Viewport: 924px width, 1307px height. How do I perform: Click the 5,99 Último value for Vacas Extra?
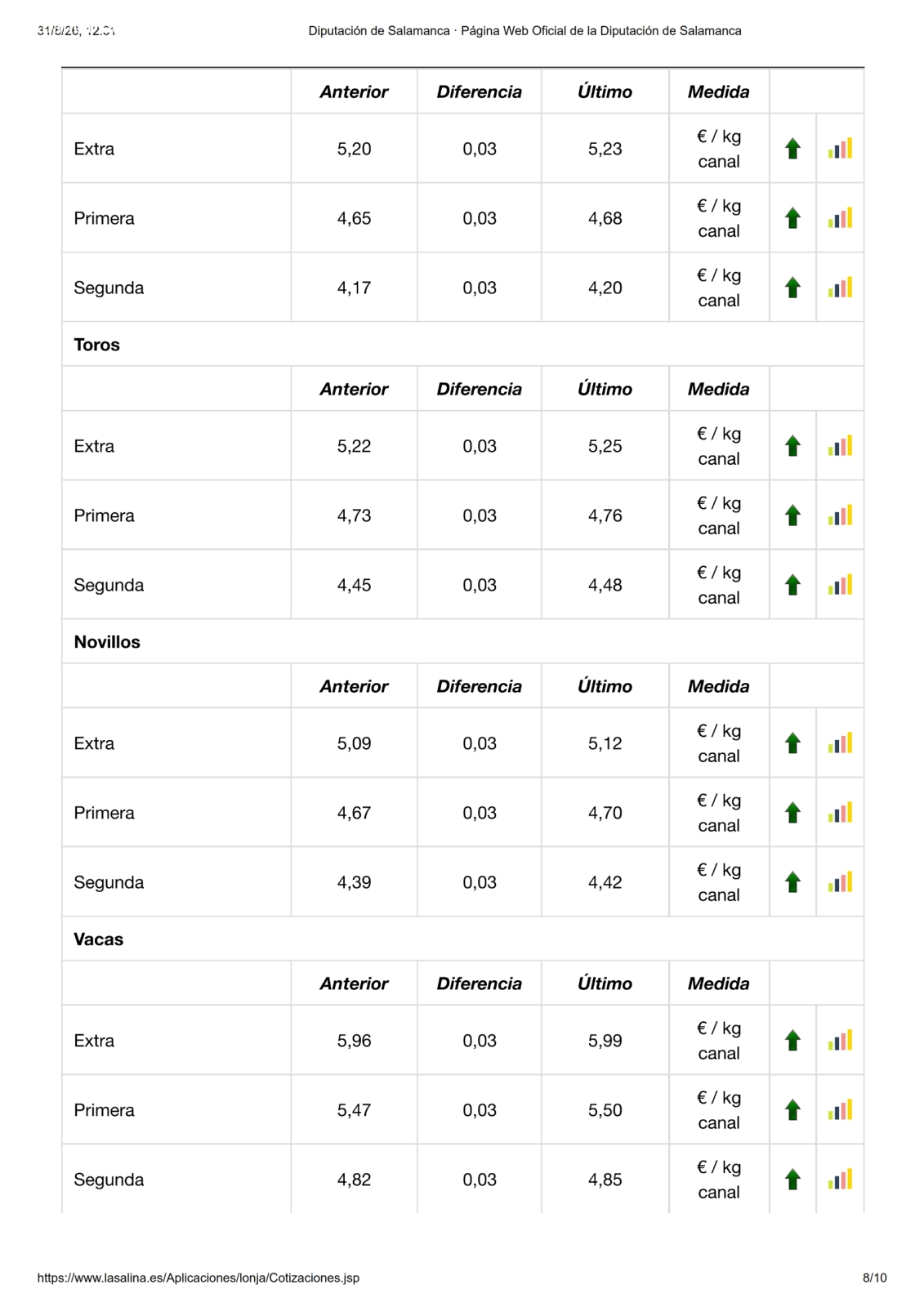tap(605, 1041)
